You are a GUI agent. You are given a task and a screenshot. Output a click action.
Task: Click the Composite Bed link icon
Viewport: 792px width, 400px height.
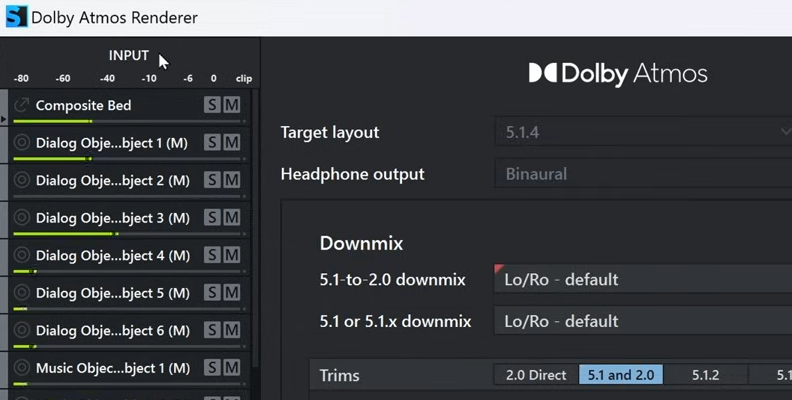(x=22, y=105)
